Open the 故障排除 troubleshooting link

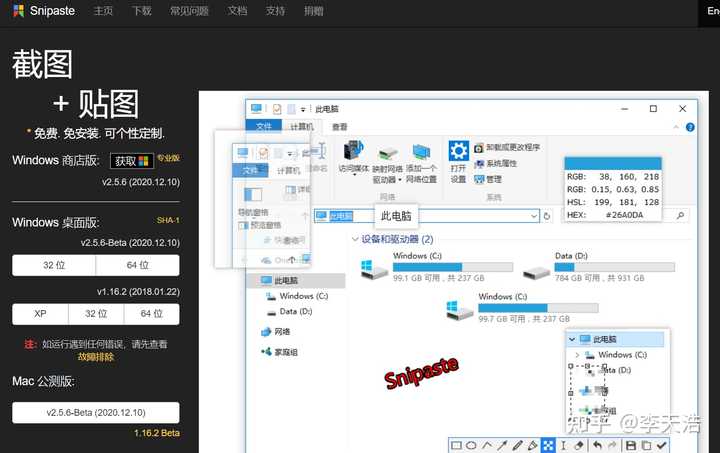tap(96, 357)
